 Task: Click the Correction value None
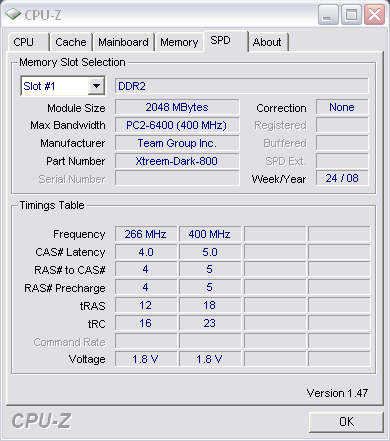(342, 107)
